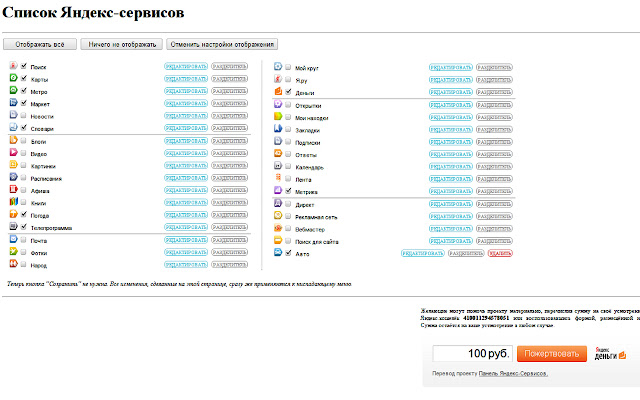This screenshot has height=400, width=640.
Task: Click the orange 'Пожертвовать' button
Action: (x=552, y=353)
